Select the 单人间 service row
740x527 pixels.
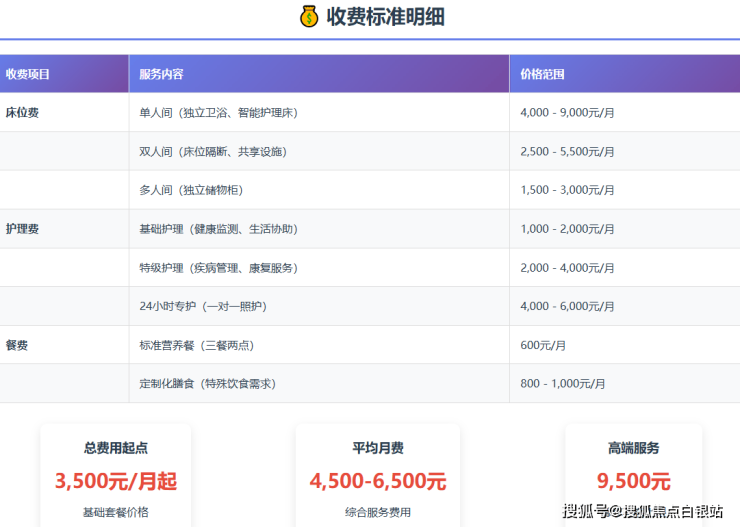[x=218, y=113]
